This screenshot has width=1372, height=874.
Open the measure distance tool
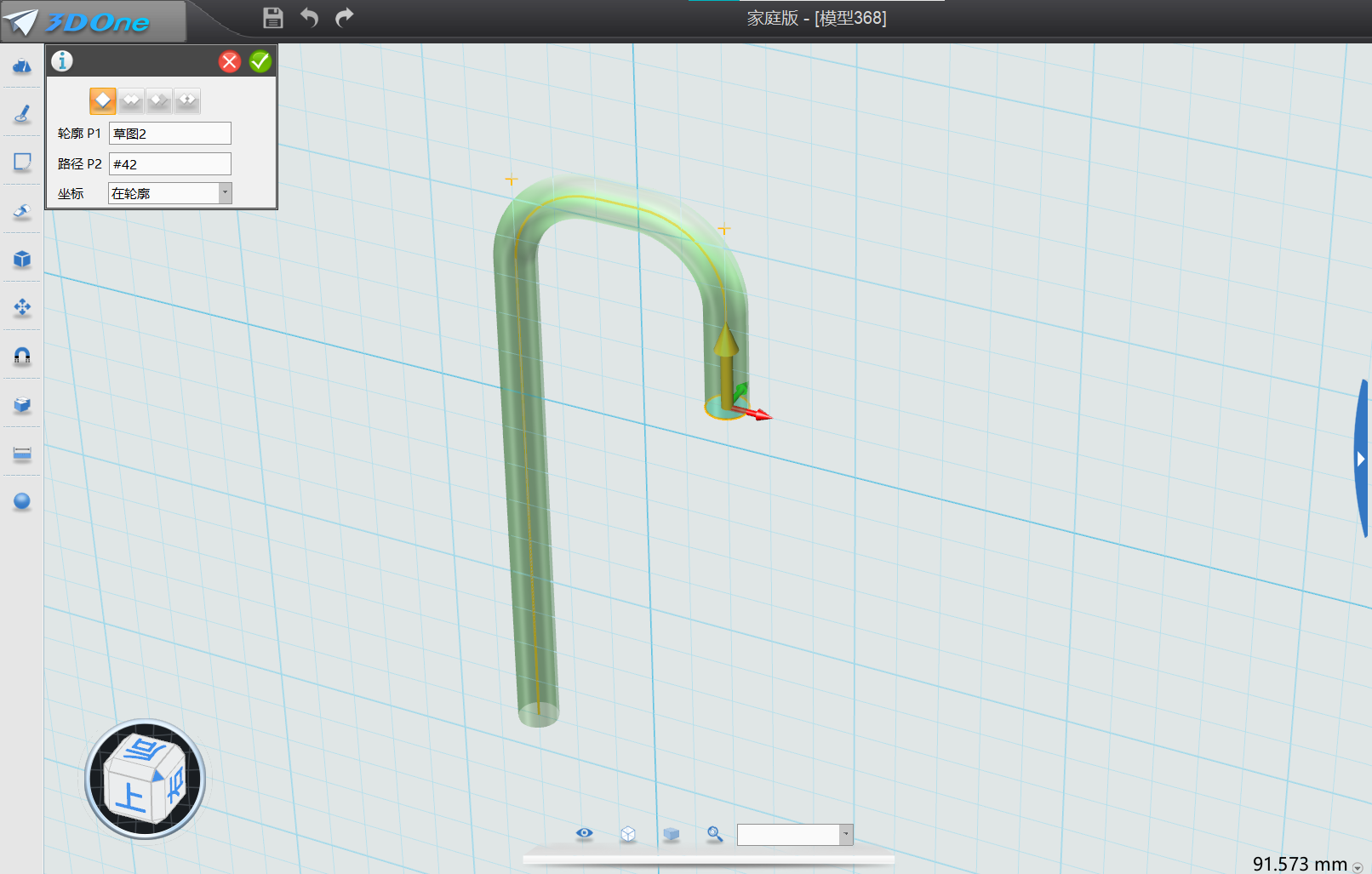22,453
